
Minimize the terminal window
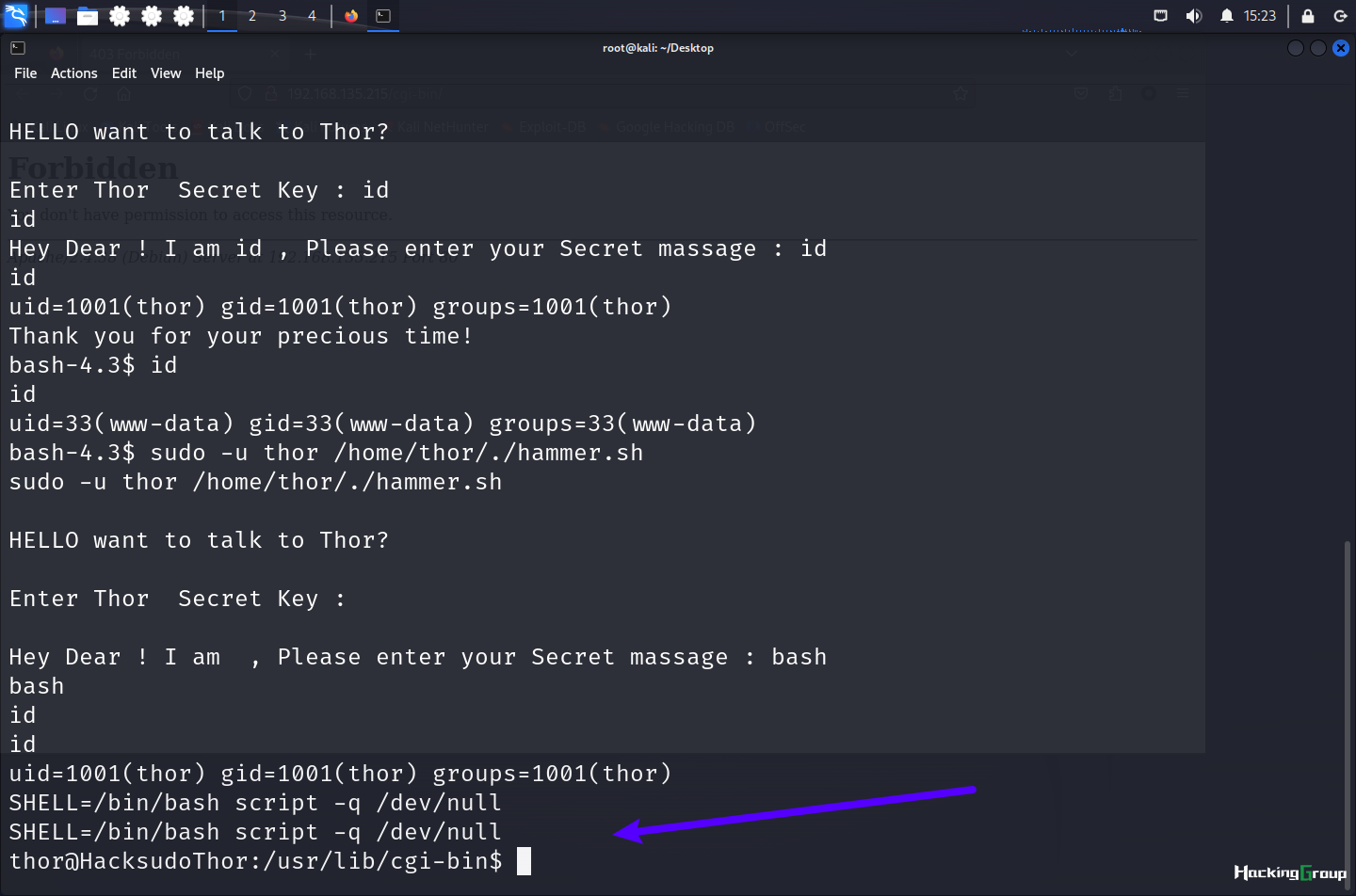click(1296, 48)
